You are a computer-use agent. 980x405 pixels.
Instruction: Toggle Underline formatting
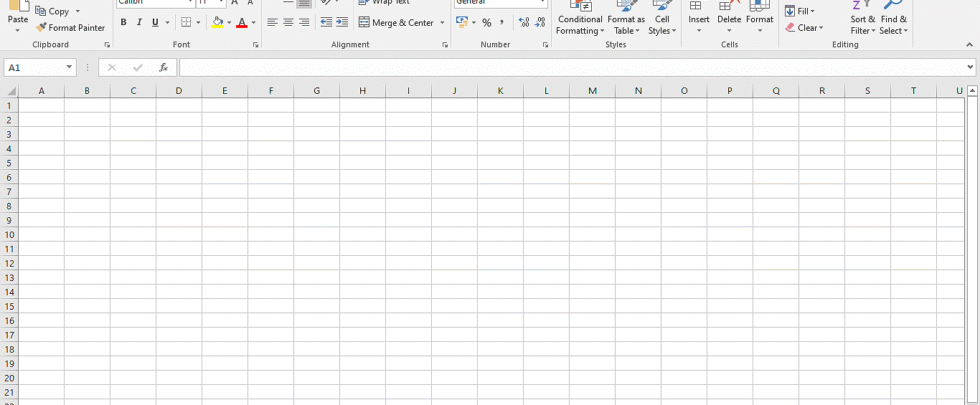click(154, 22)
